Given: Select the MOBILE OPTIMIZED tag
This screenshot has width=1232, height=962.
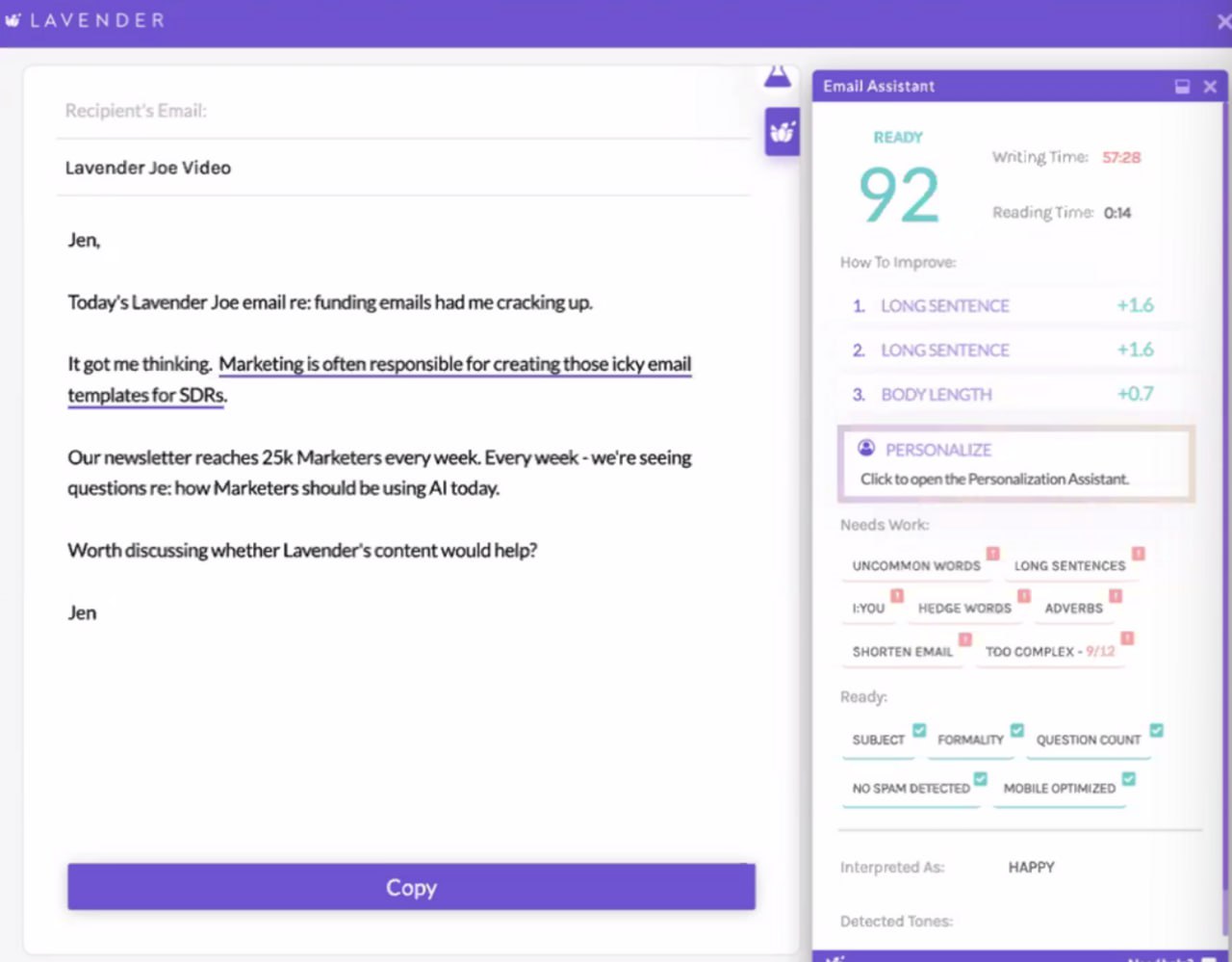Looking at the screenshot, I should [1059, 789].
